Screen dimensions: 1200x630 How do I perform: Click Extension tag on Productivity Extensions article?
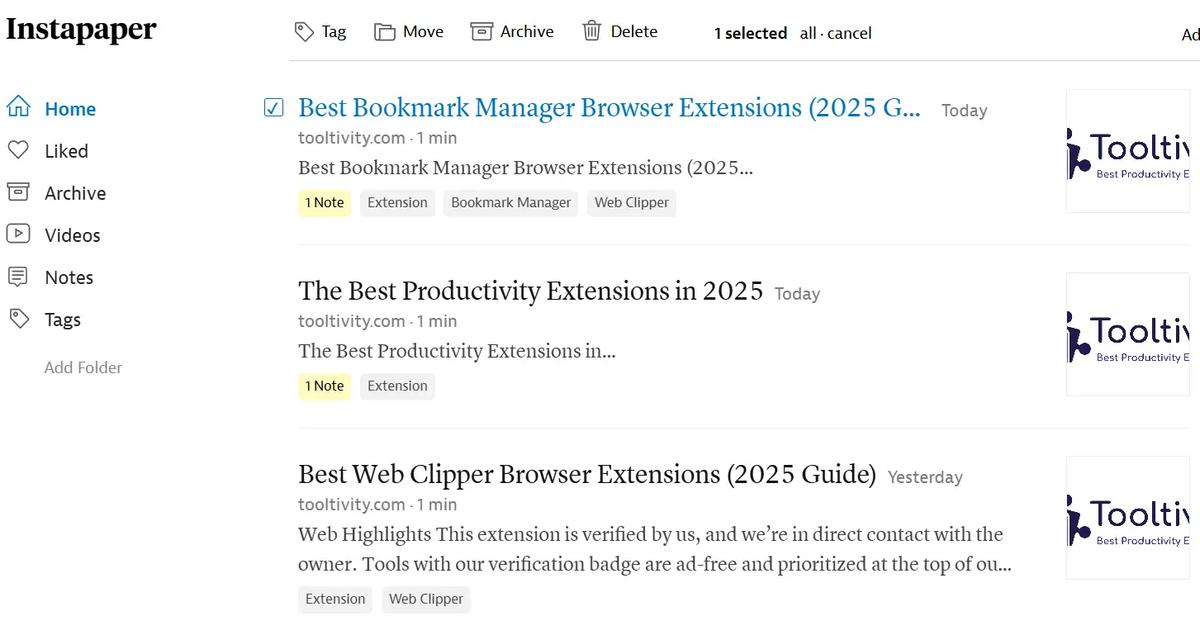[397, 386]
